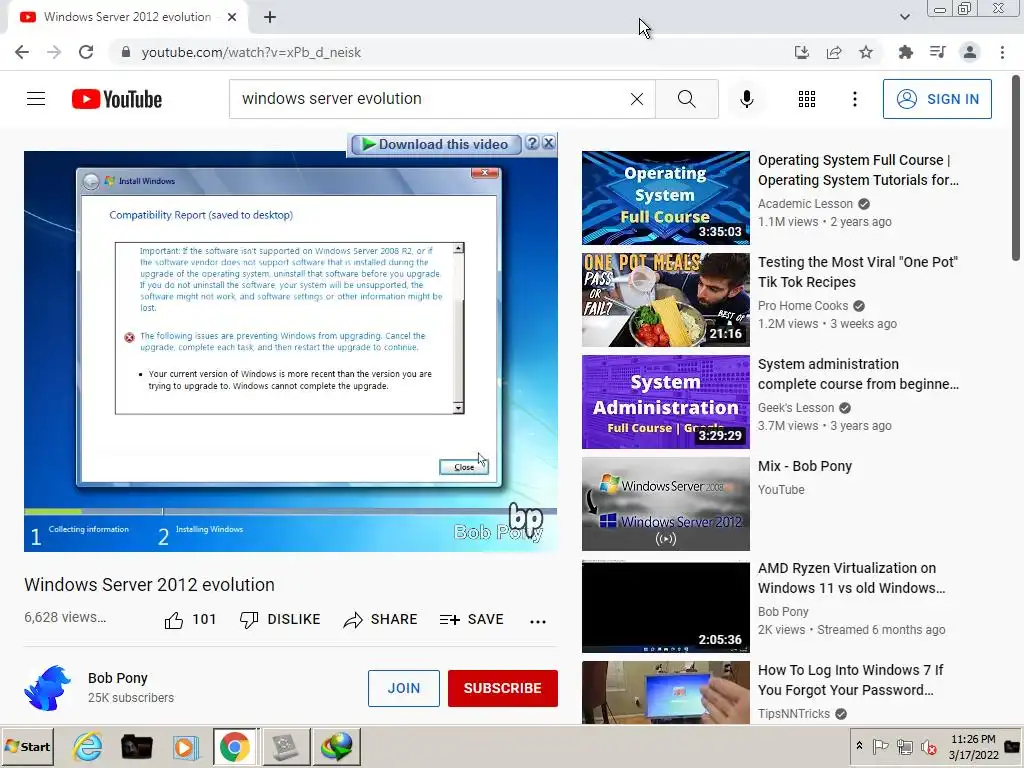Click the SHARE button
Viewport: 1024px width, 768px height.
pos(380,620)
